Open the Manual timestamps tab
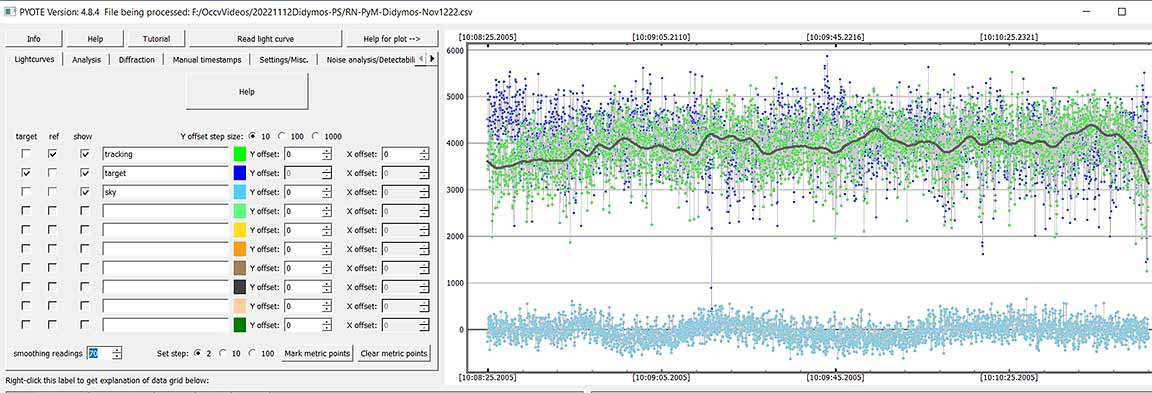 point(207,60)
